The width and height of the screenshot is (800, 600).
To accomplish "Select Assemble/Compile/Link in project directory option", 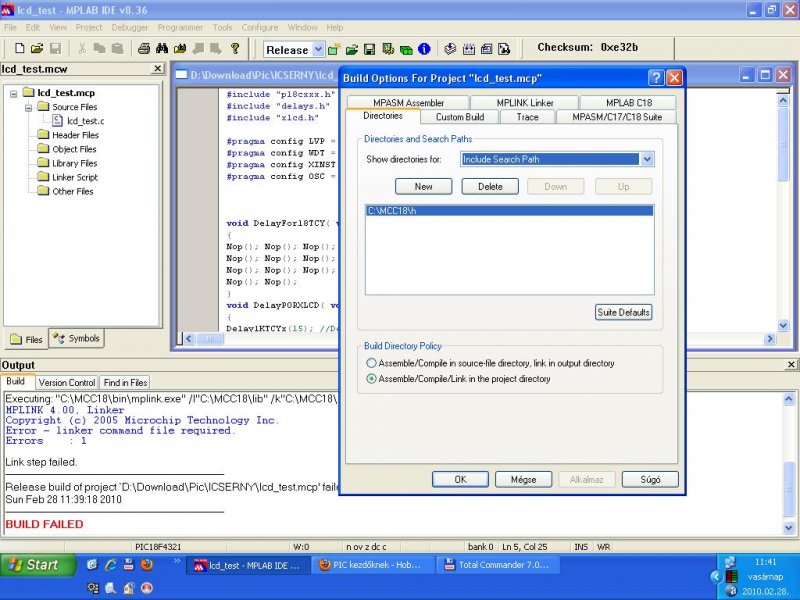I will coord(371,379).
